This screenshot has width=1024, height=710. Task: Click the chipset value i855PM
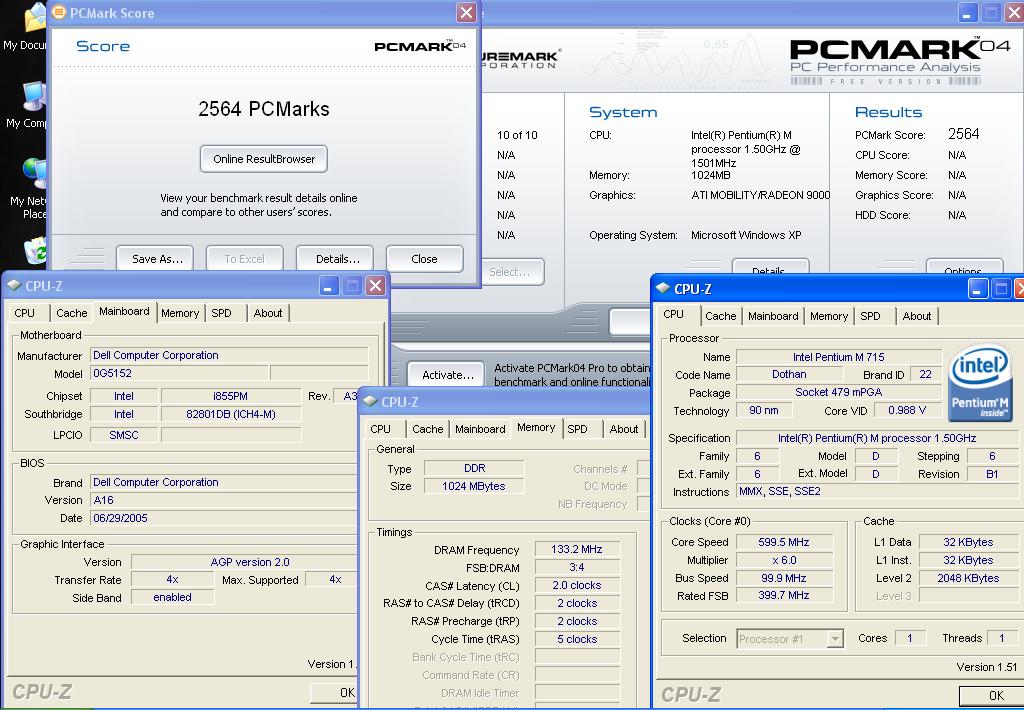[231, 396]
